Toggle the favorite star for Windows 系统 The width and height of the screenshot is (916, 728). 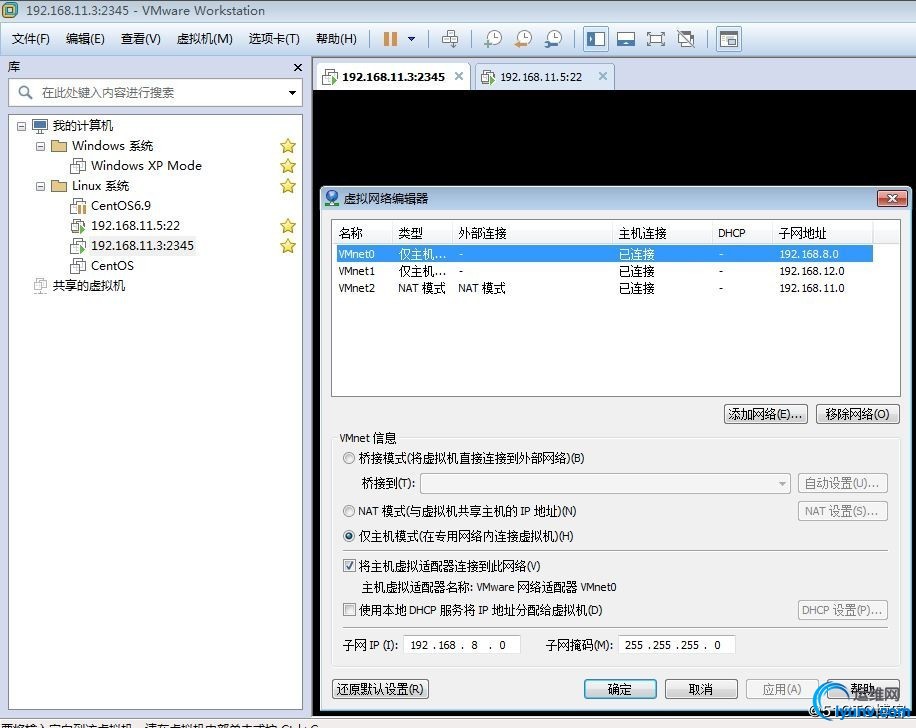(x=287, y=146)
